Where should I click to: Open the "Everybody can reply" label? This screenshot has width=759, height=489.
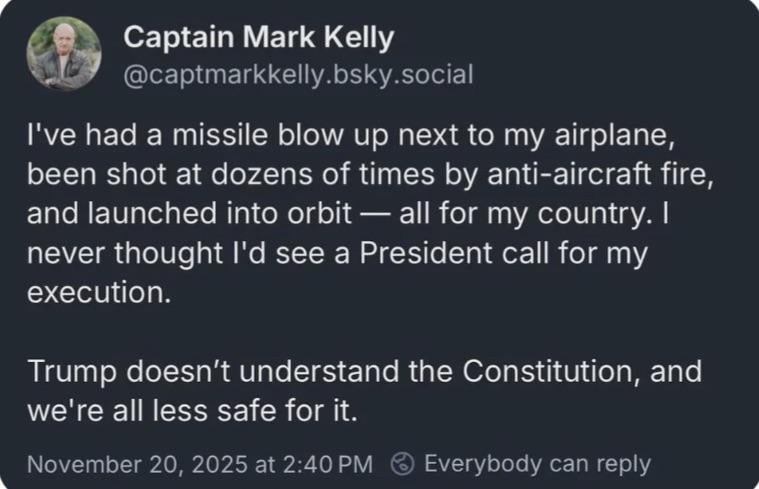537,464
